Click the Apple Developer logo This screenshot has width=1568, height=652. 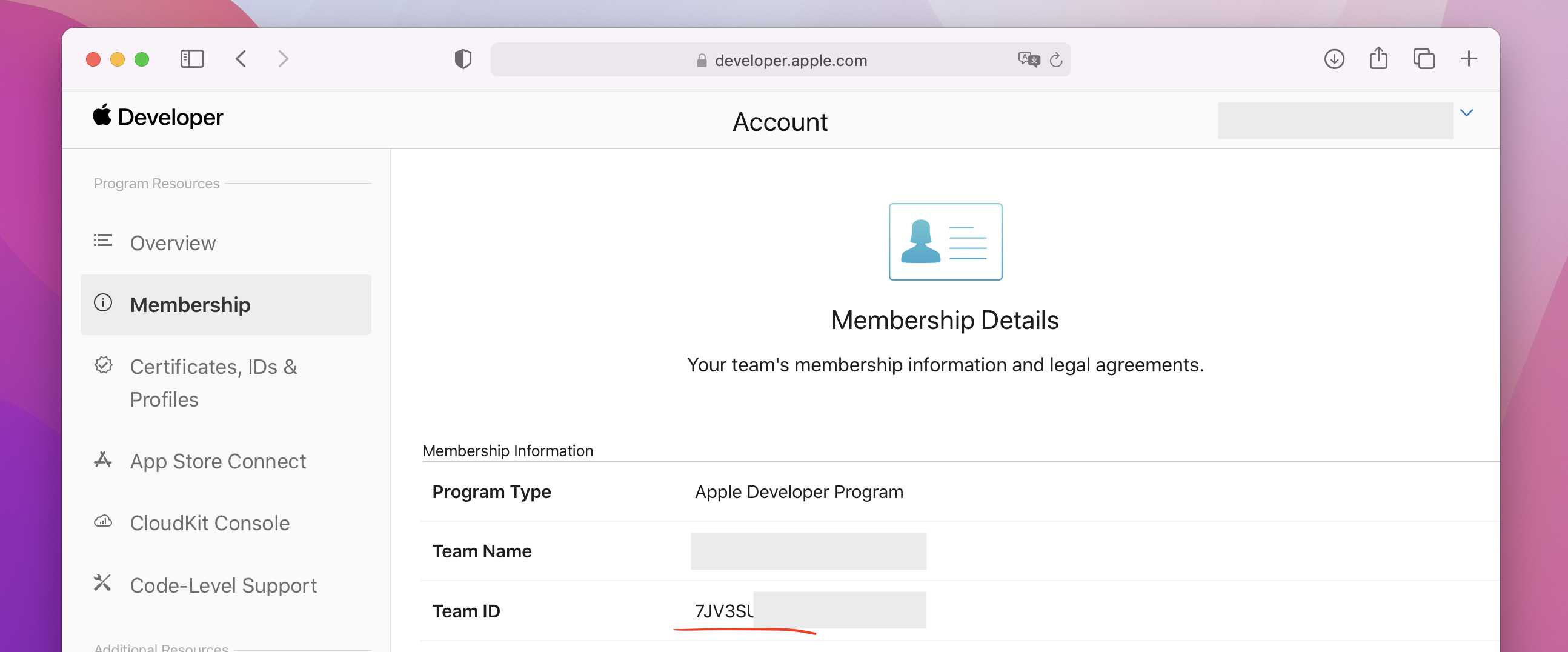[x=158, y=116]
